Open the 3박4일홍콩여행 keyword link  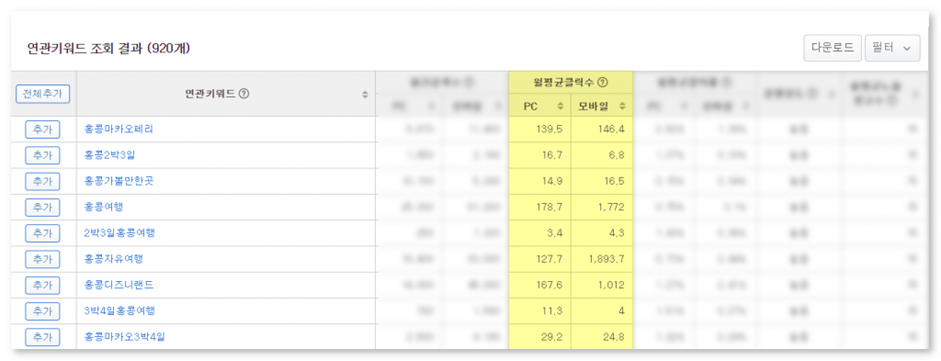click(x=119, y=311)
